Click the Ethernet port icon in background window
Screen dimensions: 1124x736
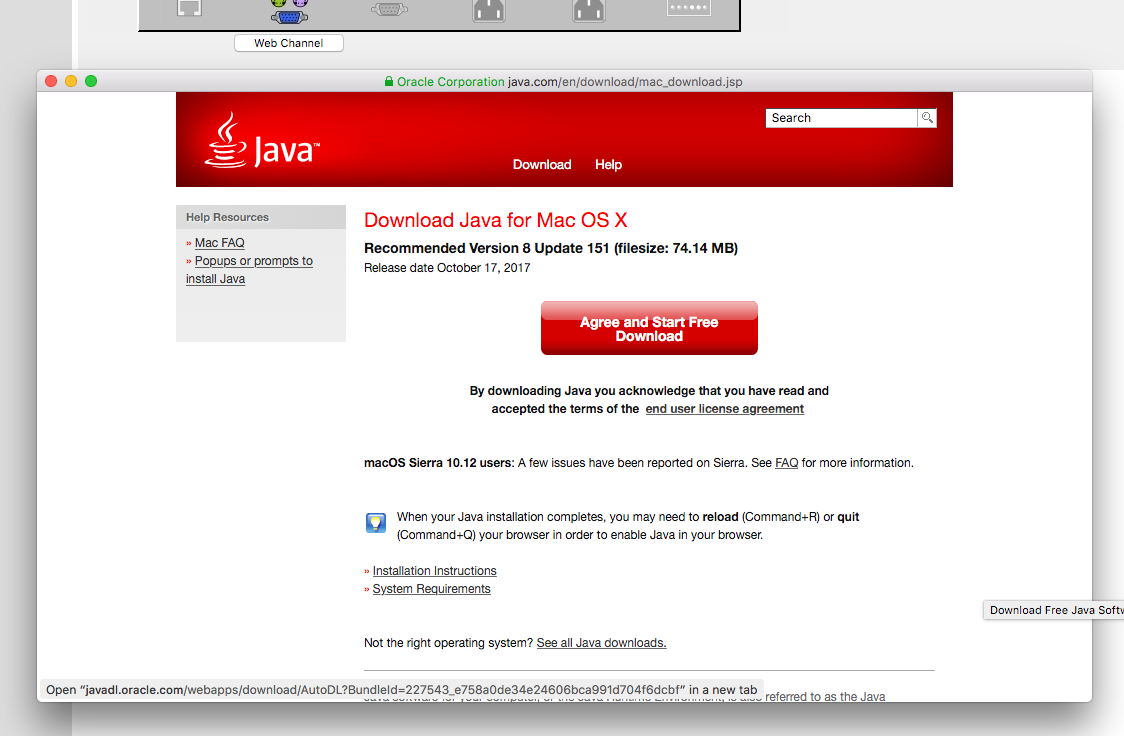pos(189,8)
